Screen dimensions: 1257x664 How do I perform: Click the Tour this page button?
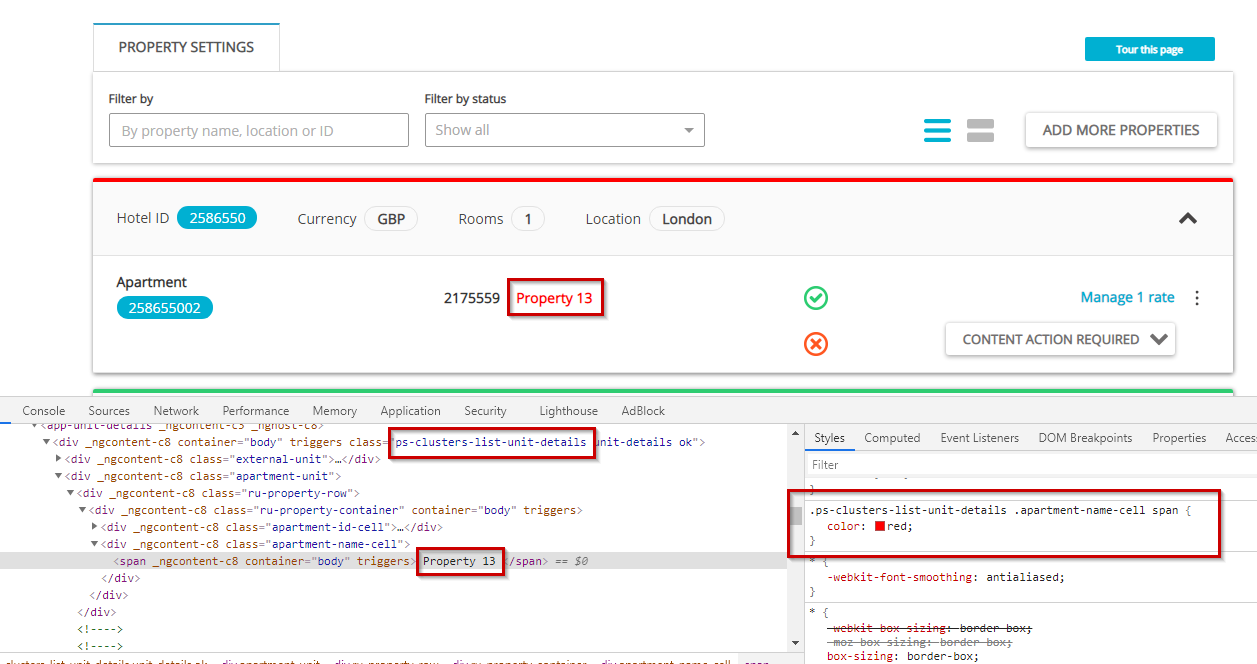click(1149, 49)
